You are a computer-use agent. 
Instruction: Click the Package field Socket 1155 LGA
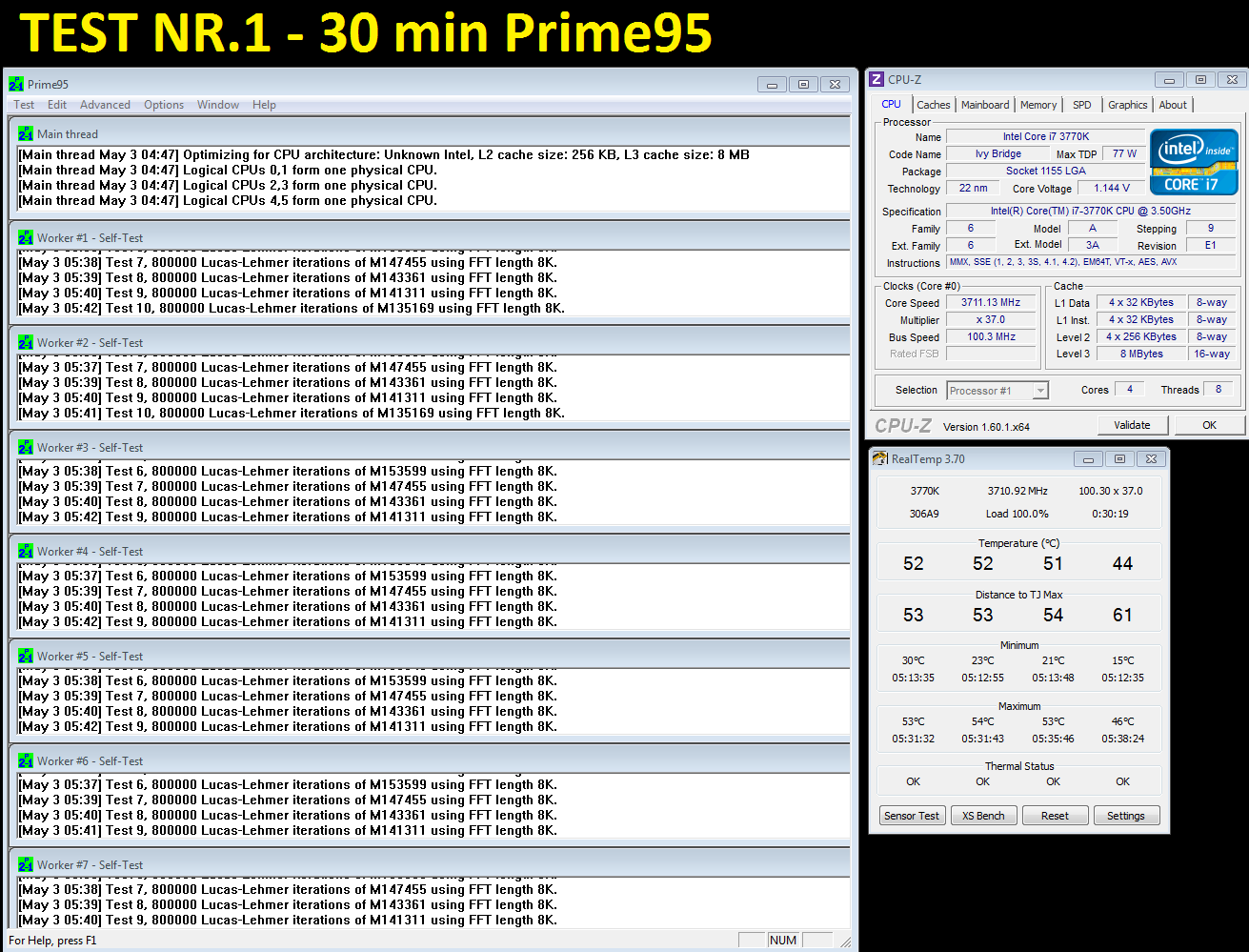1045,171
